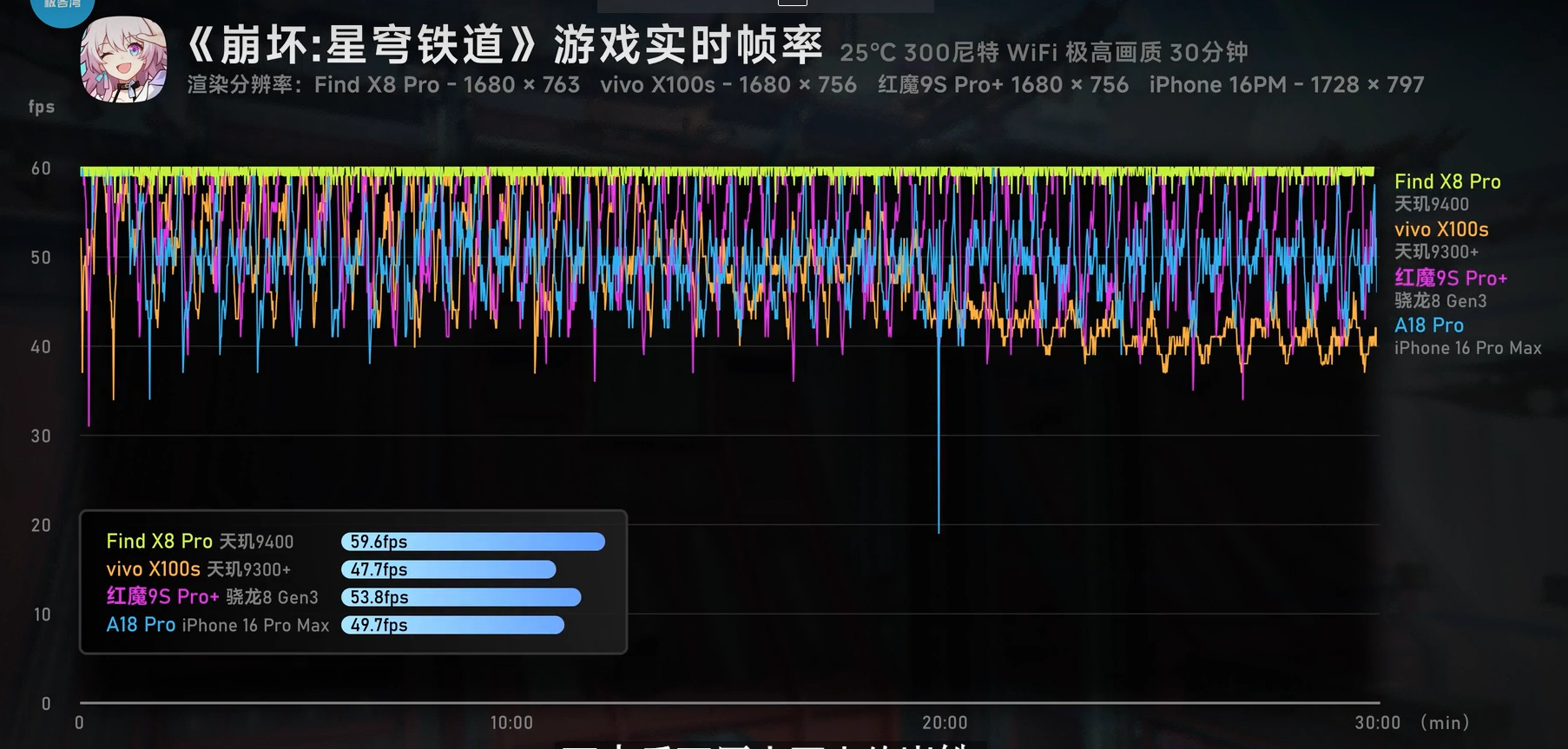Click the test conditions text 25°C 300尼特
This screenshot has width=1568, height=749.
[x=919, y=53]
